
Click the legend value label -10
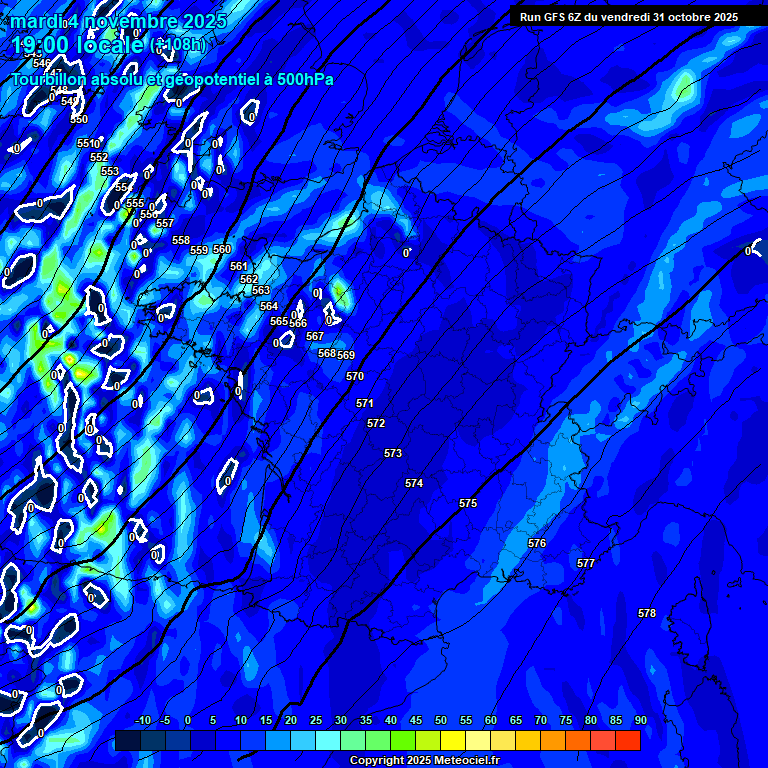pos(142,721)
